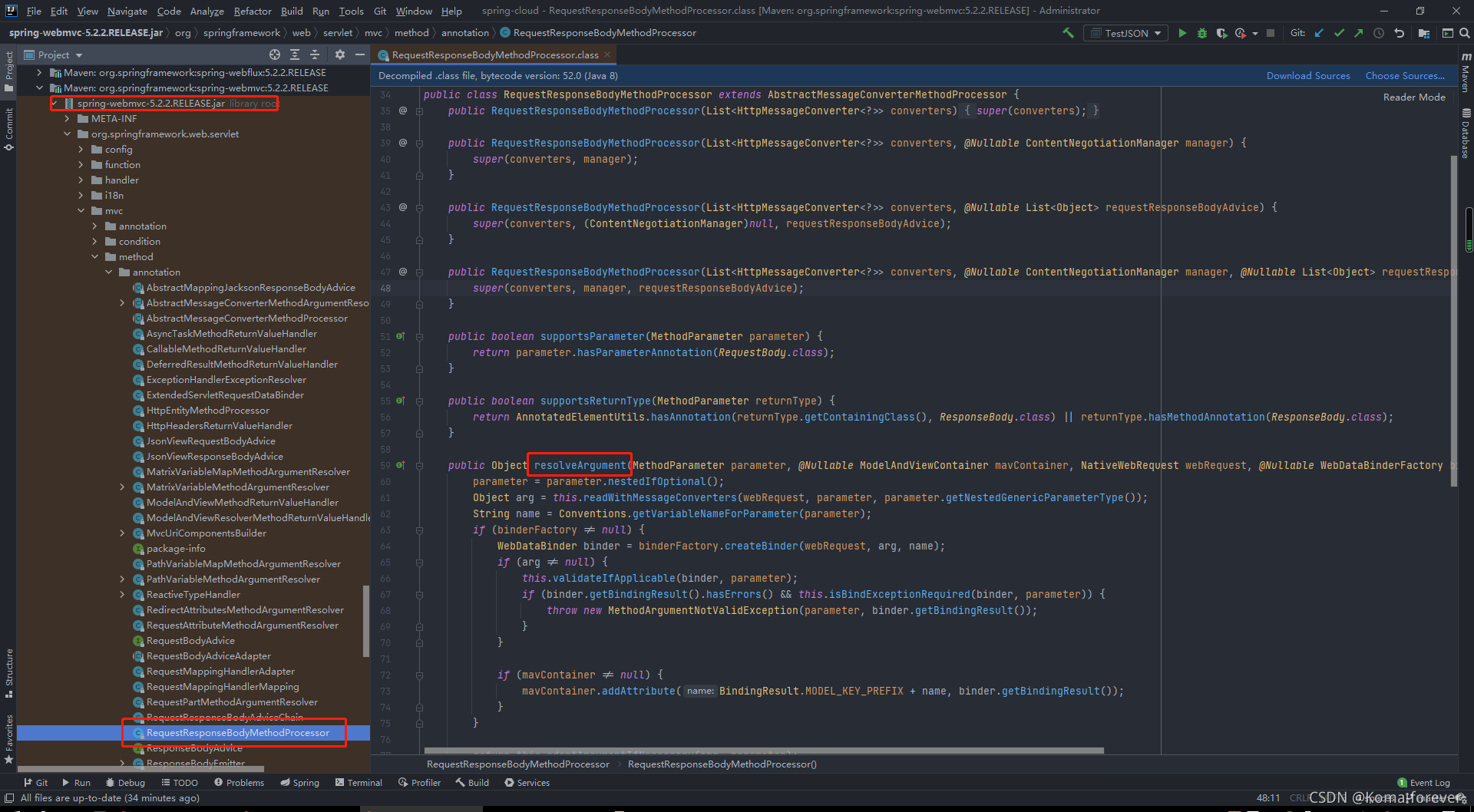1474x812 pixels.
Task: Click override gutter icon beside supportsParameter
Action: coord(400,336)
